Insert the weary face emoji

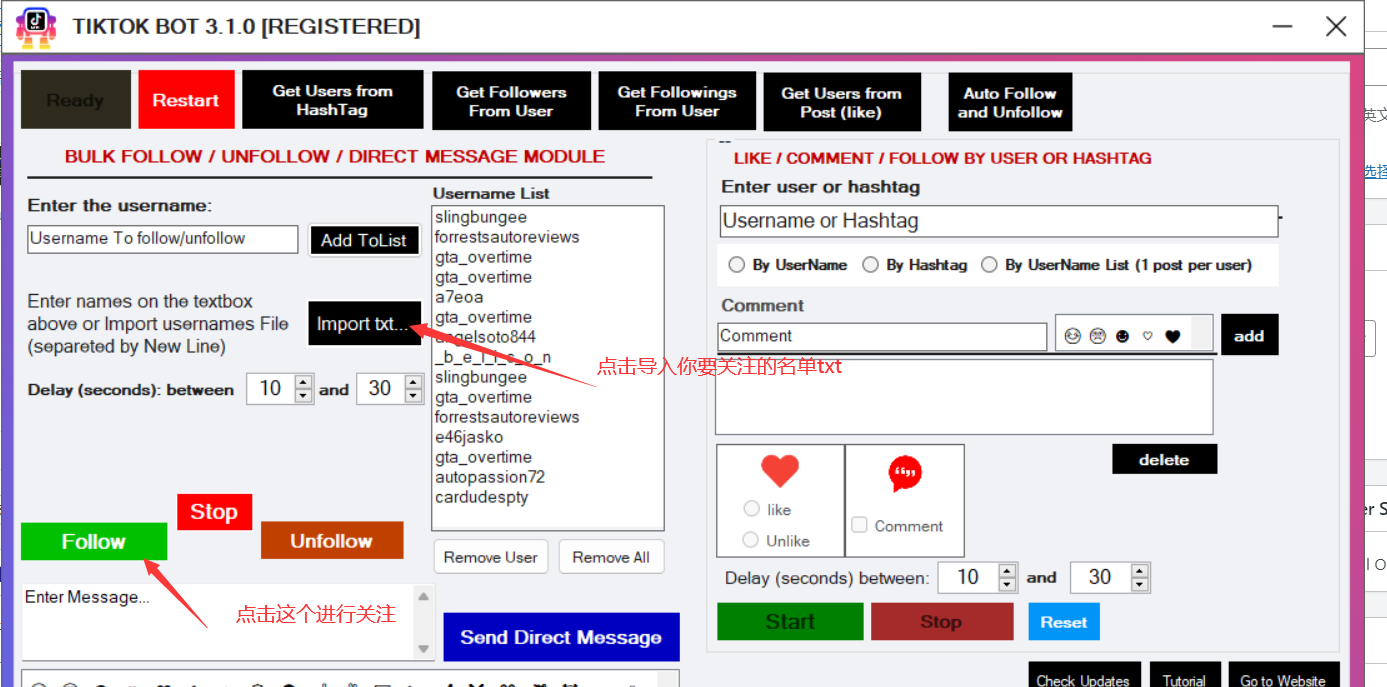pos(1097,337)
